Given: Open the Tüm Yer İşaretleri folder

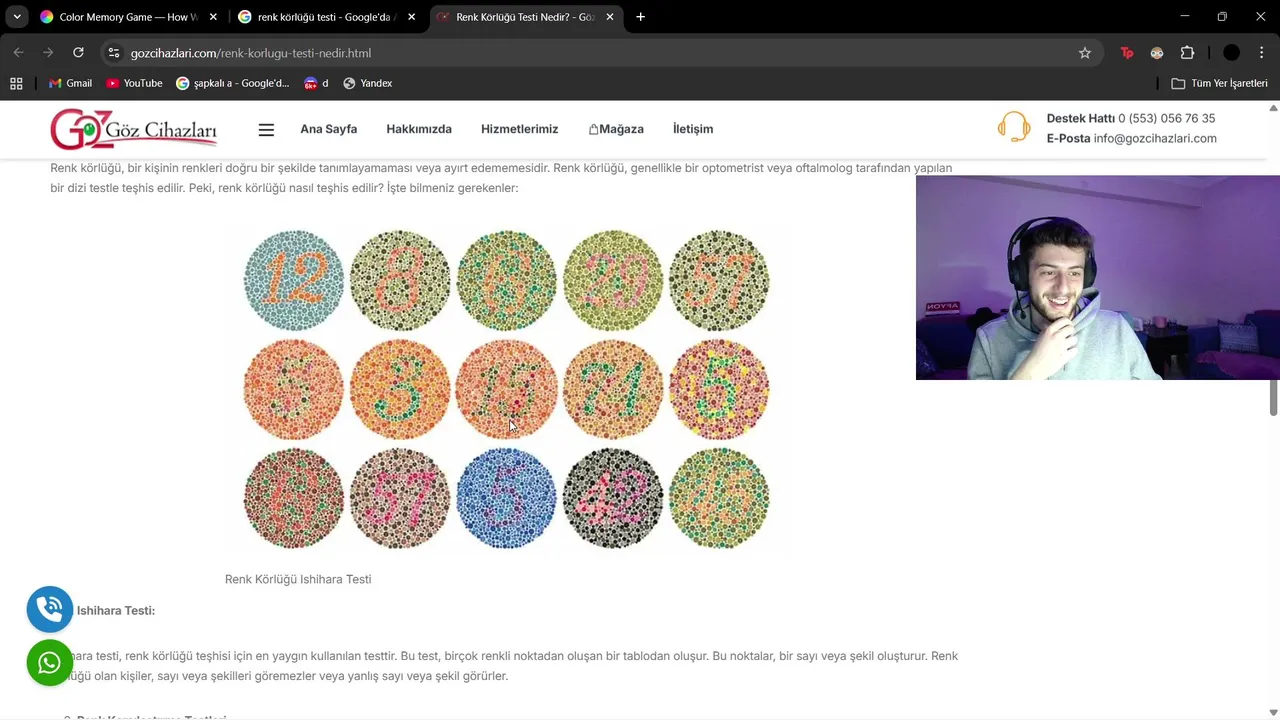Looking at the screenshot, I should 1219,83.
